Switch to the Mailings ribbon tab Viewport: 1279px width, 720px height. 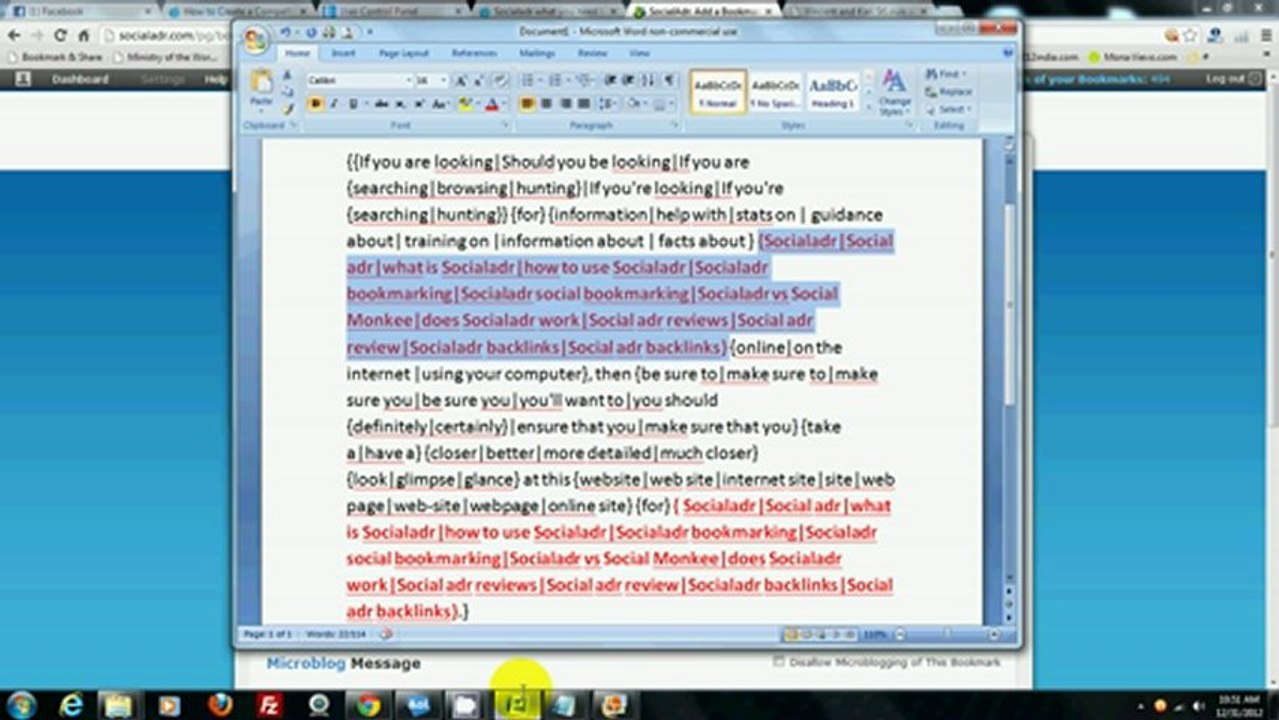click(x=537, y=53)
